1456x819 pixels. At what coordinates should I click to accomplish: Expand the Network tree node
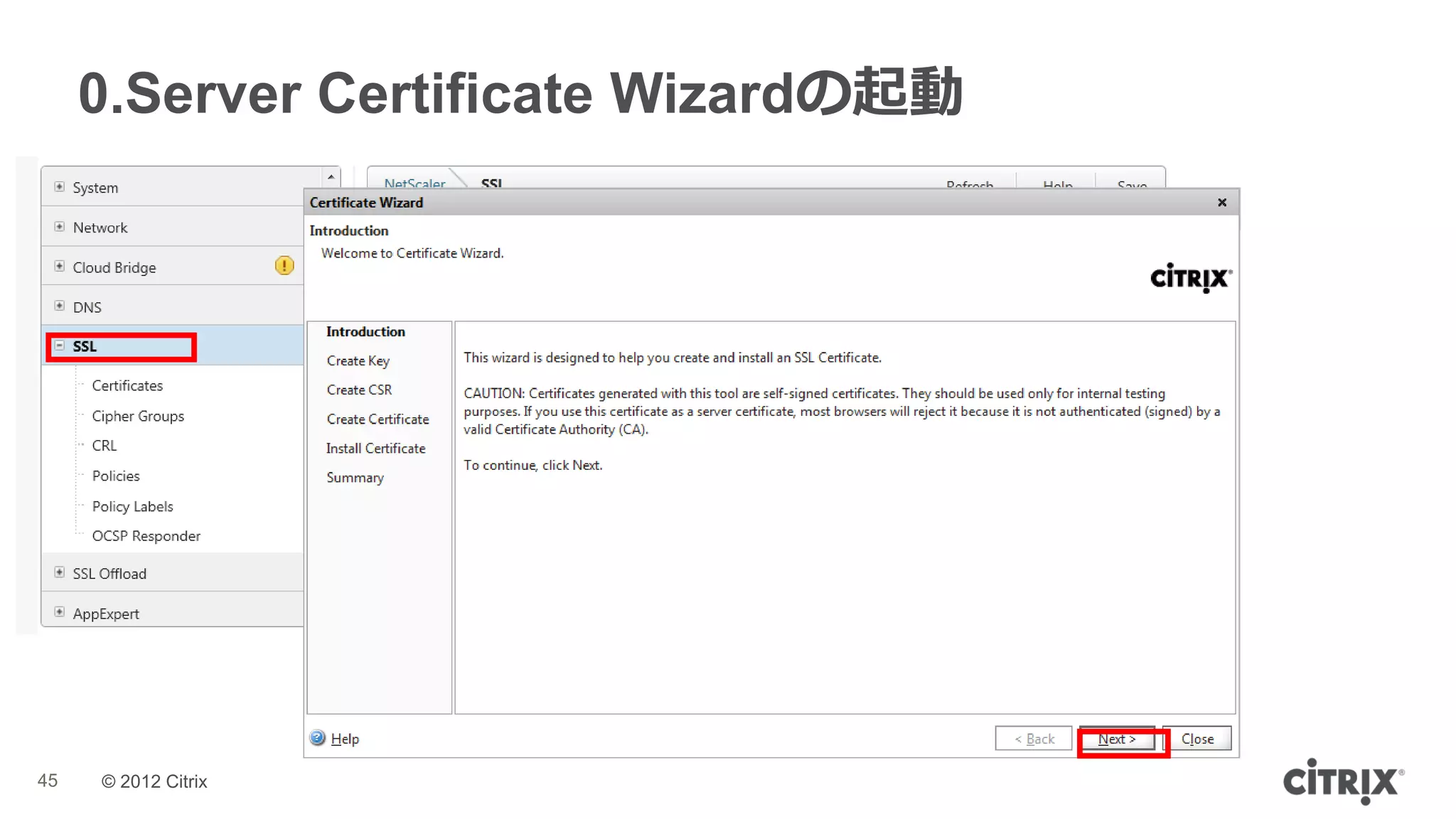point(60,227)
